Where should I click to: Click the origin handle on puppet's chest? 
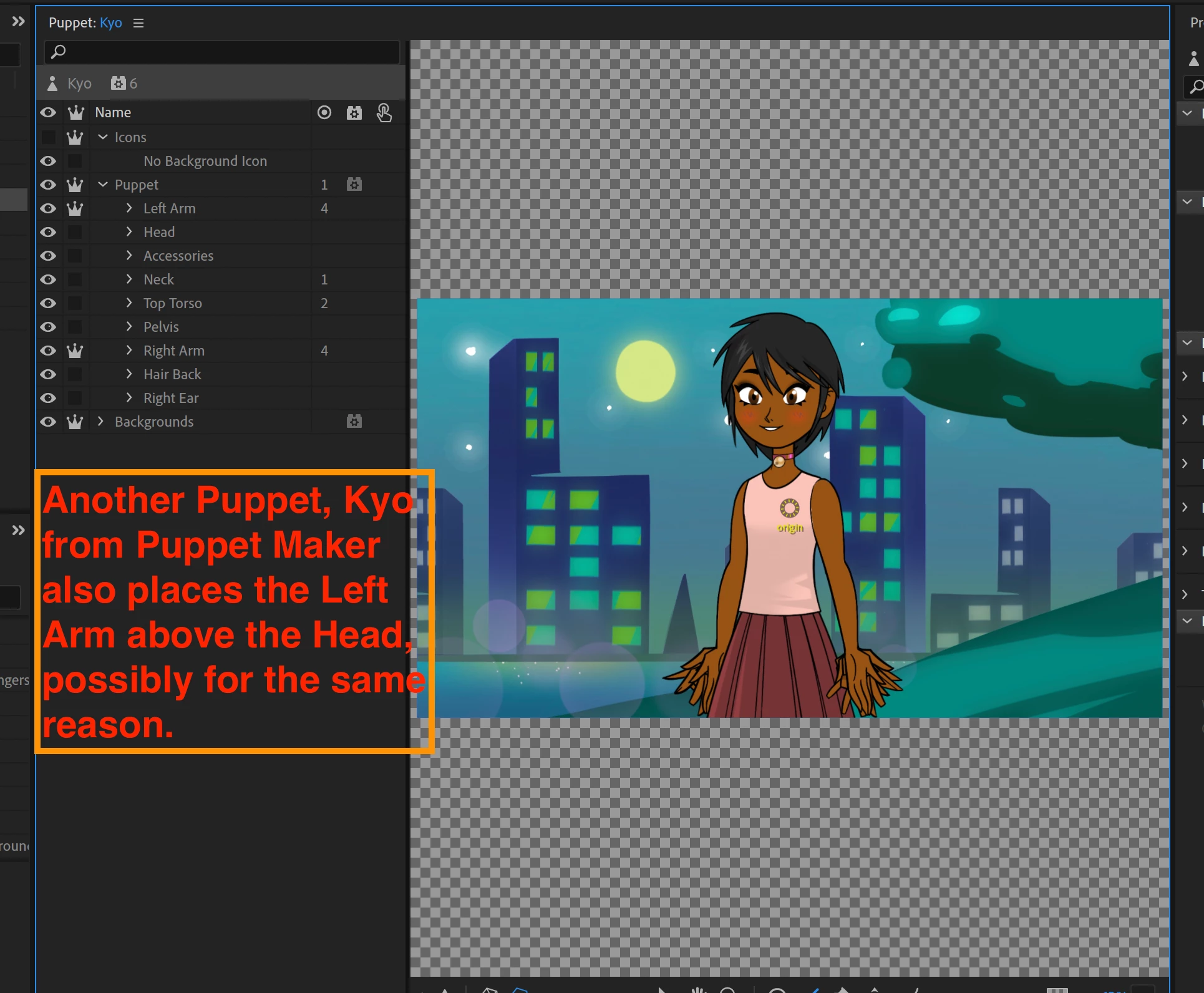(x=789, y=508)
